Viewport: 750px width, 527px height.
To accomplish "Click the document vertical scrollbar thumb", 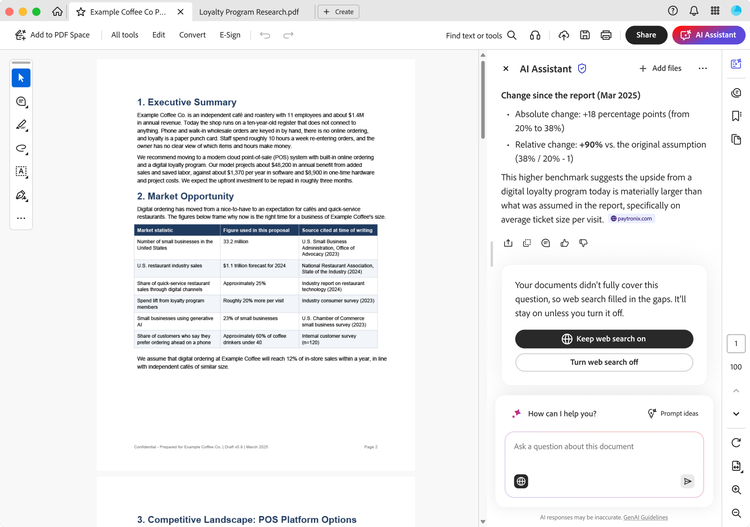I will (483, 99).
